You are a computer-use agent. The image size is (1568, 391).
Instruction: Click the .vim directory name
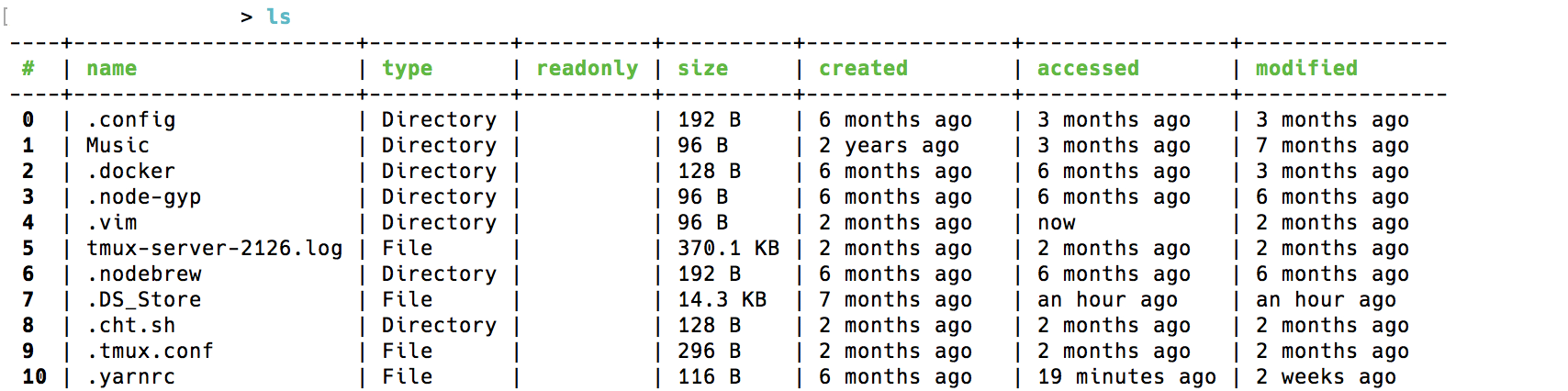111,222
